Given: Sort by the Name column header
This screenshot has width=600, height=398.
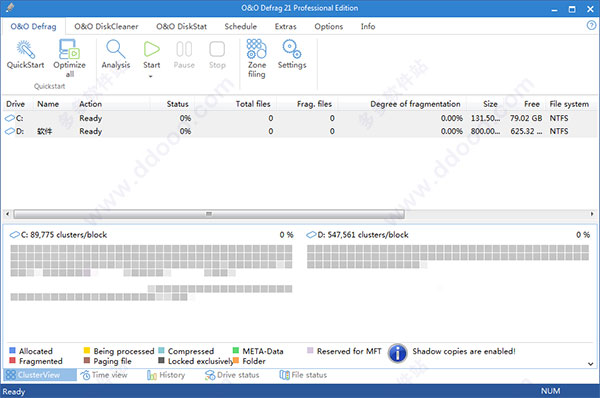Looking at the screenshot, I should click(48, 104).
